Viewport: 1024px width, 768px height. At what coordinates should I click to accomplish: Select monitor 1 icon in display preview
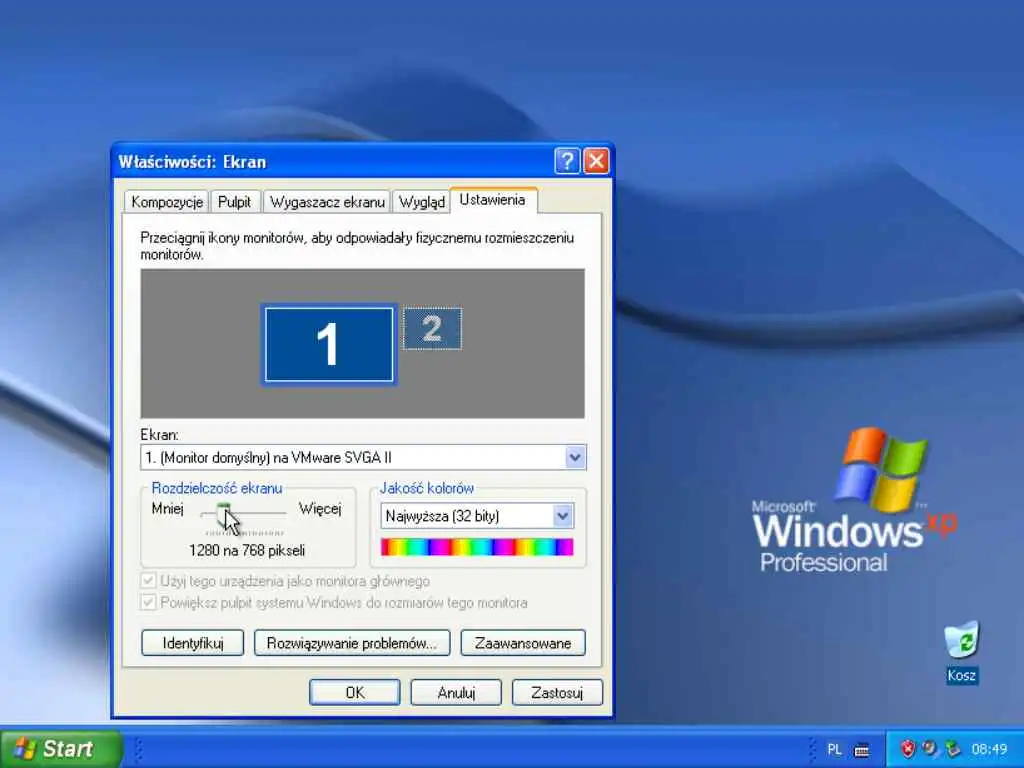[x=328, y=344]
